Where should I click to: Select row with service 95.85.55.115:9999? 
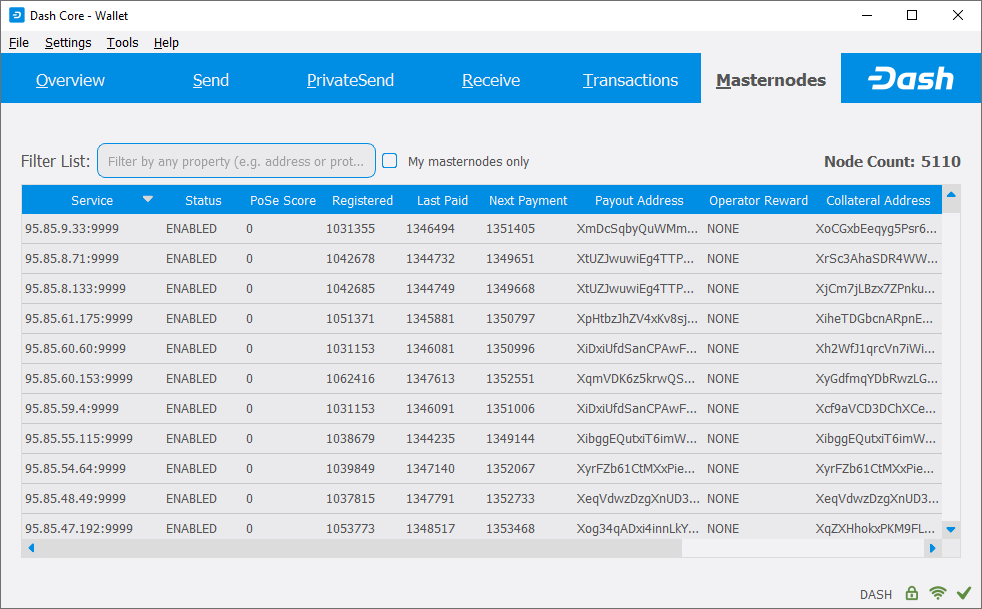coord(482,439)
